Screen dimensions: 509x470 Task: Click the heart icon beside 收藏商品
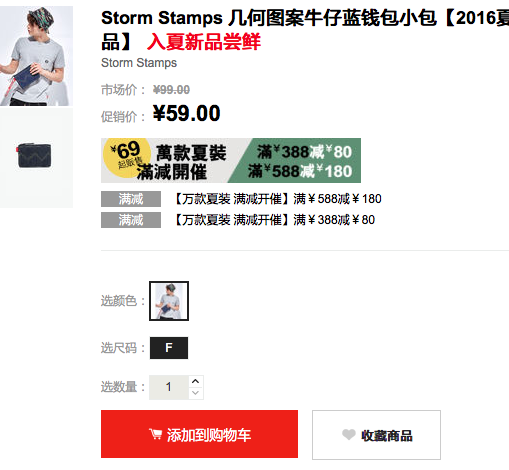(x=349, y=434)
